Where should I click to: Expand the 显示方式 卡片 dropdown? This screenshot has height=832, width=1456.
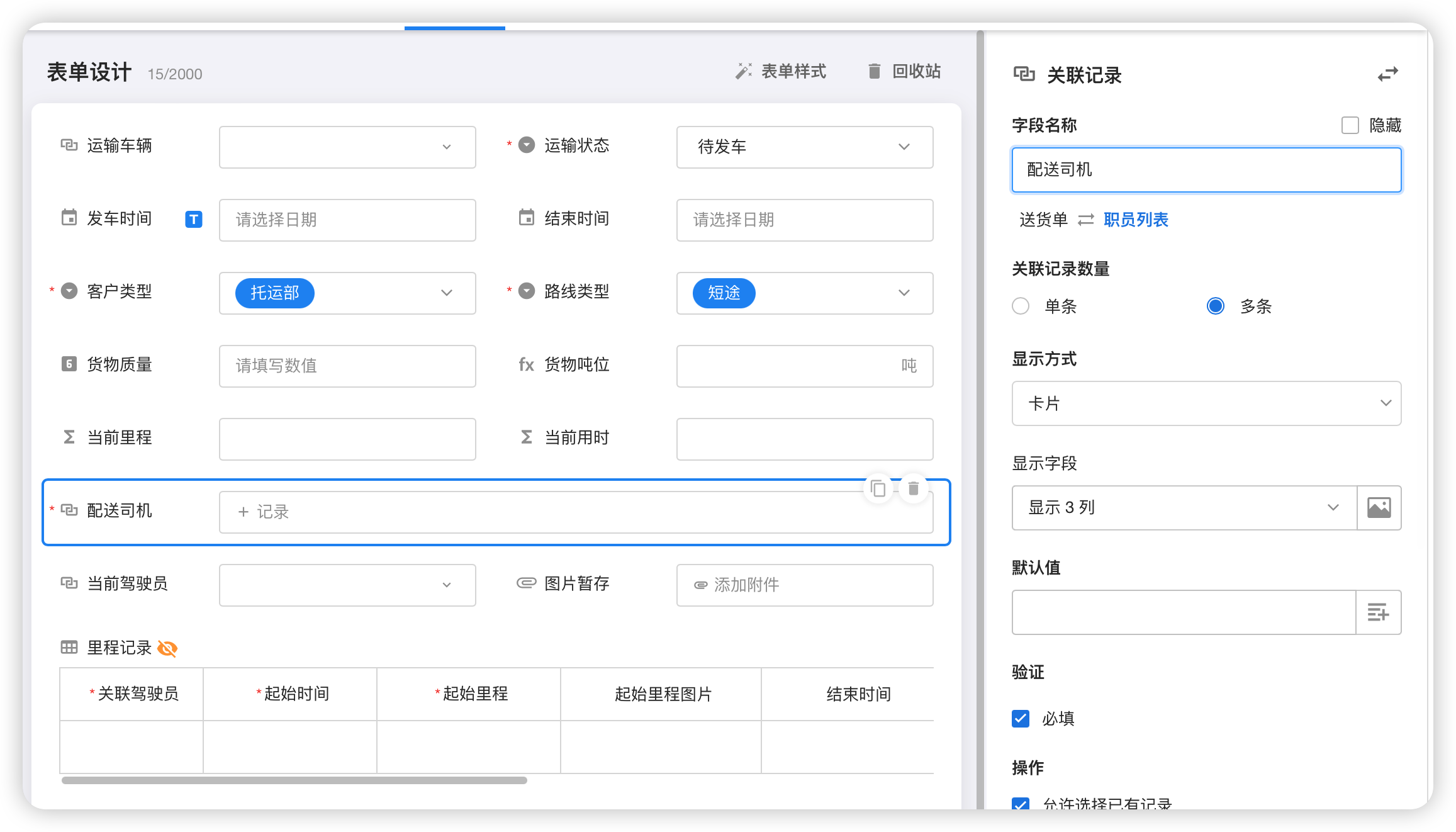(x=1206, y=403)
